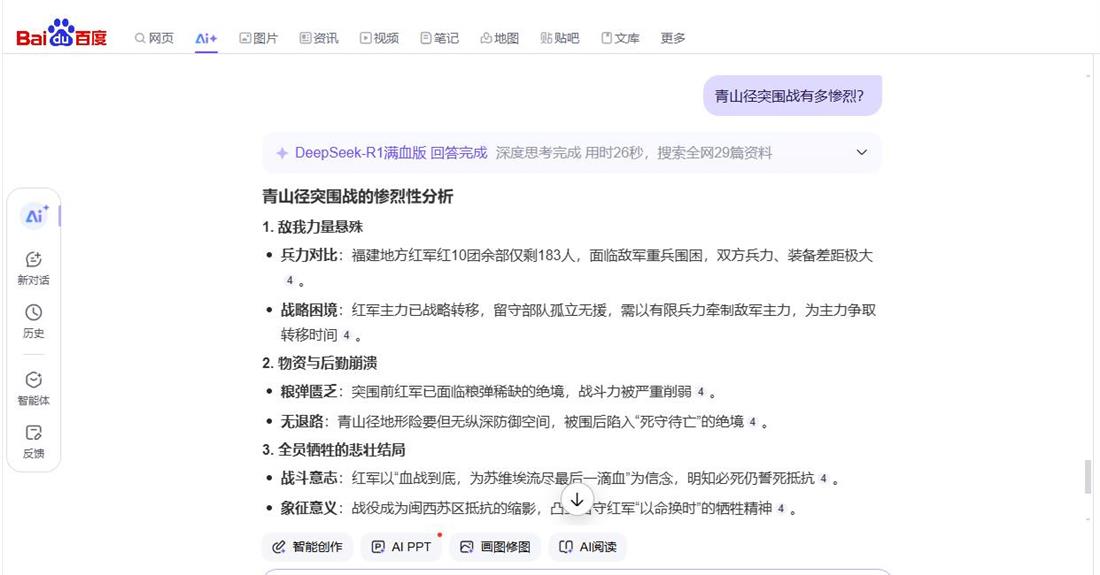Click the bold text 象征意义

coord(309,508)
